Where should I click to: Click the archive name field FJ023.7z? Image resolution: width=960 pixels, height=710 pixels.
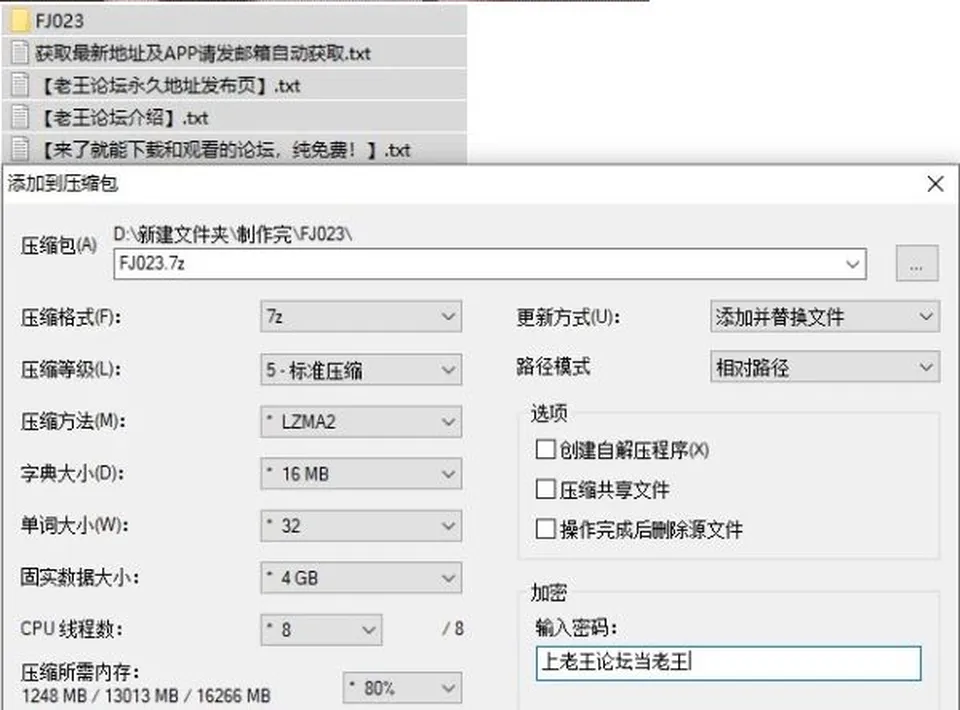tap(490, 264)
